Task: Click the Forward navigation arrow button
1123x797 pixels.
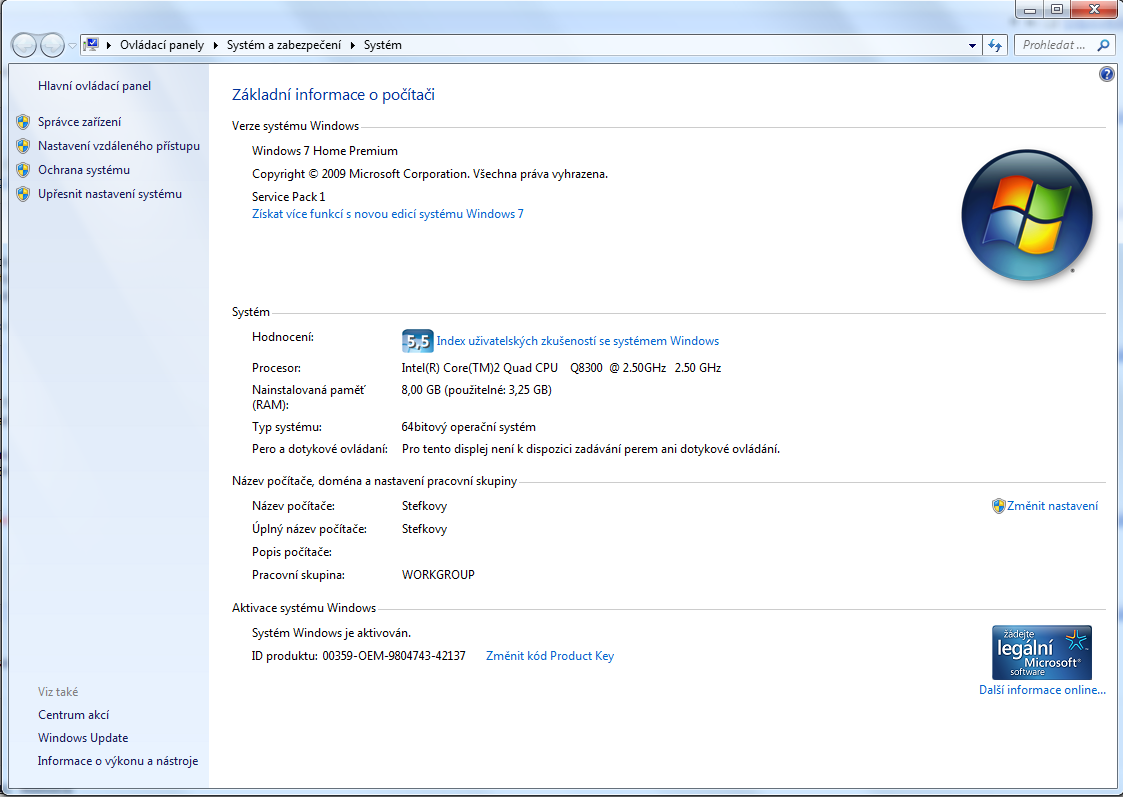Action: tap(52, 45)
